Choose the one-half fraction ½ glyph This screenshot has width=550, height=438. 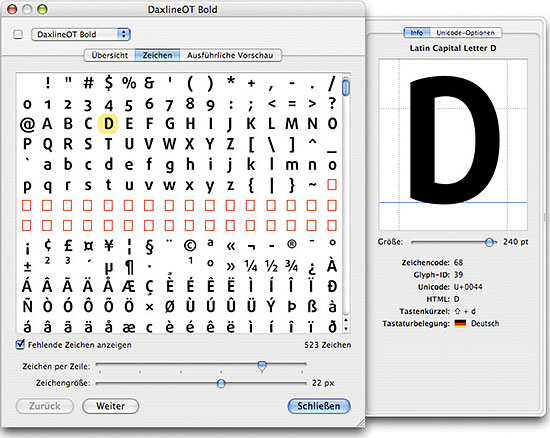(271, 267)
